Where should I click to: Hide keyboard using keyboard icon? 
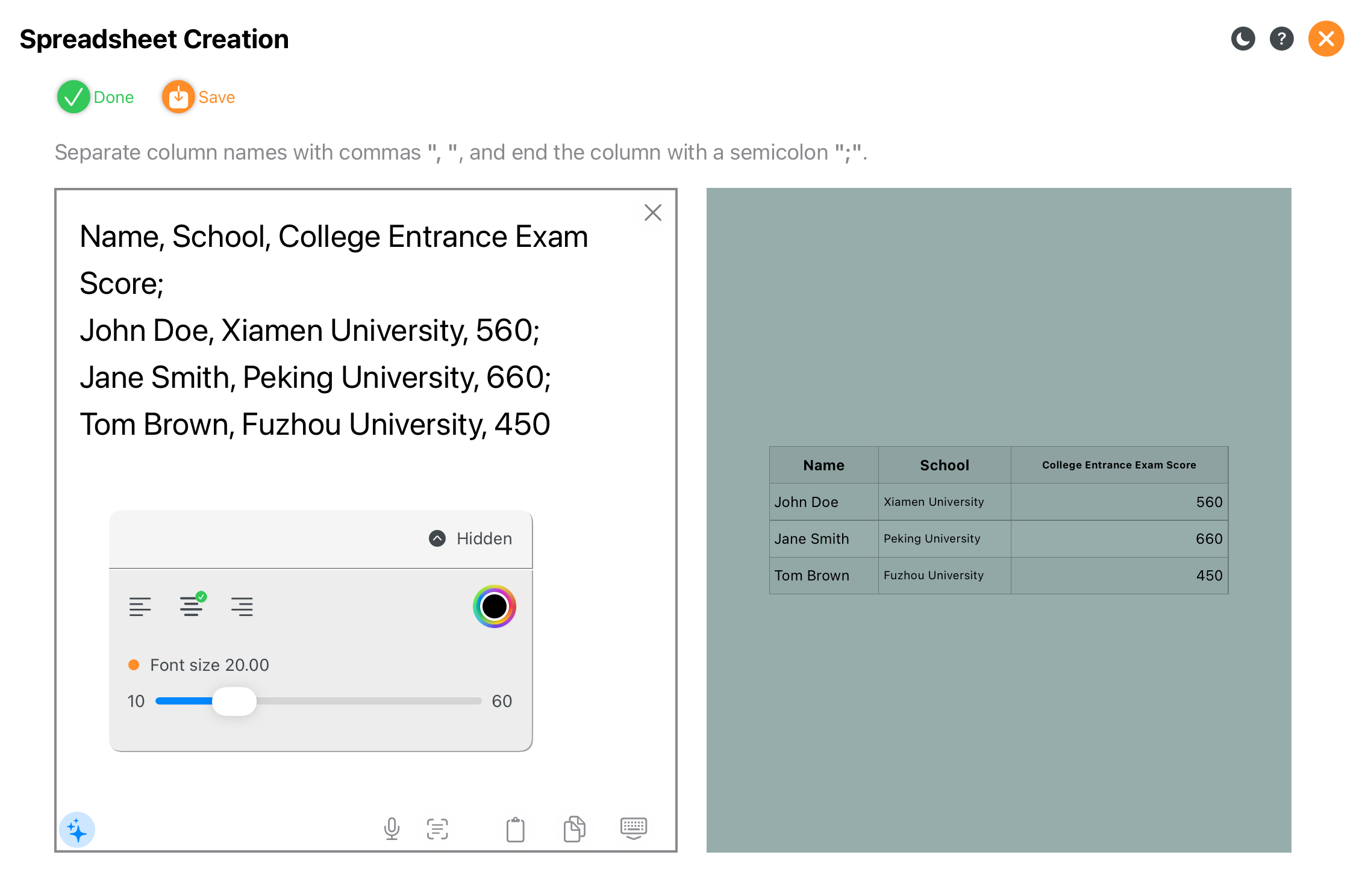[633, 828]
